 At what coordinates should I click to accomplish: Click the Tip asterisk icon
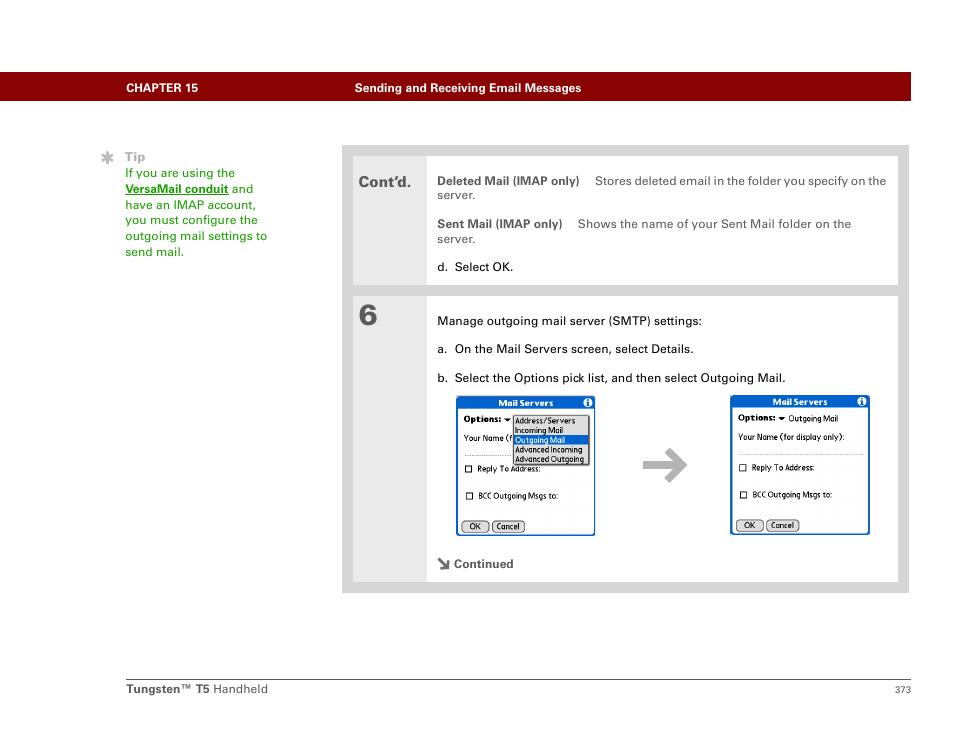(x=108, y=158)
